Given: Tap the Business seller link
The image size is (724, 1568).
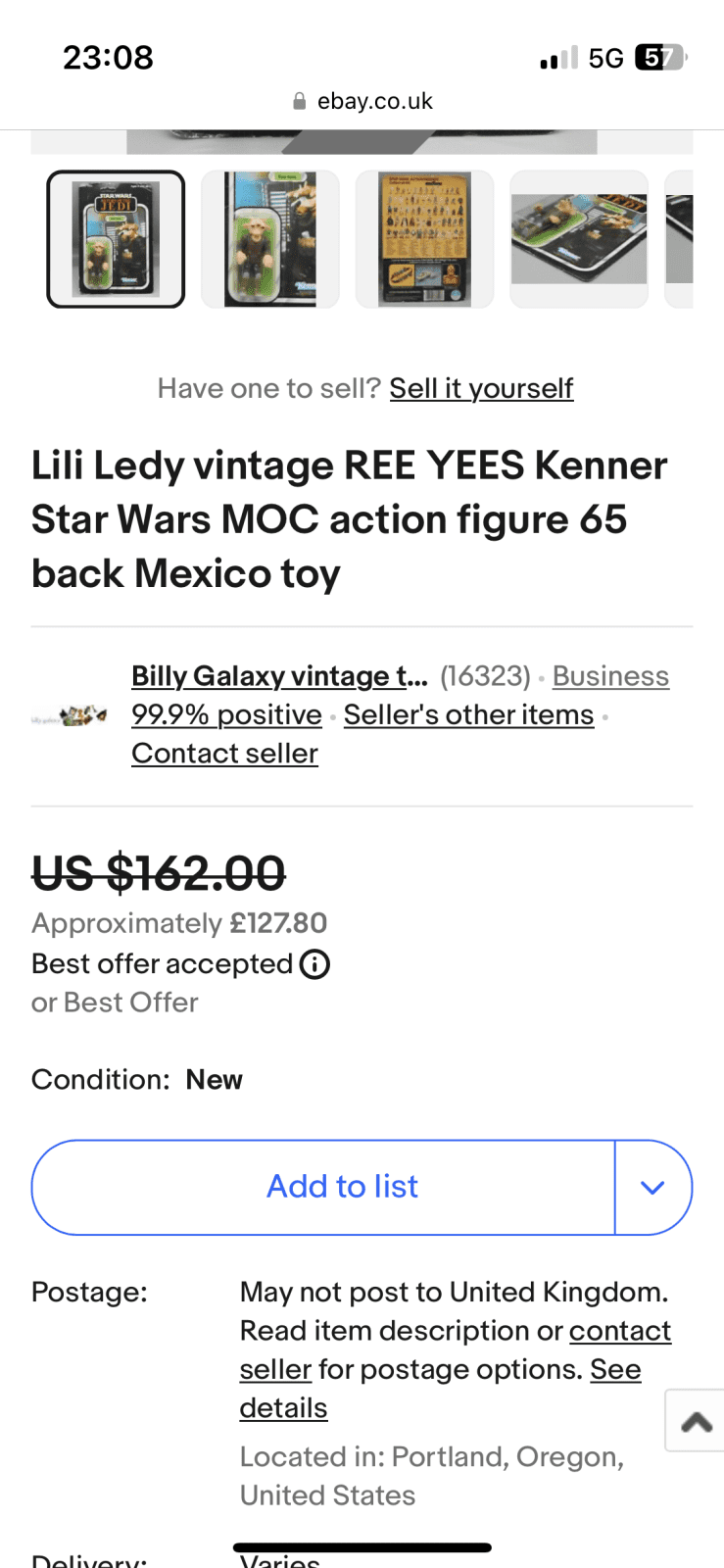Looking at the screenshot, I should coord(610,676).
